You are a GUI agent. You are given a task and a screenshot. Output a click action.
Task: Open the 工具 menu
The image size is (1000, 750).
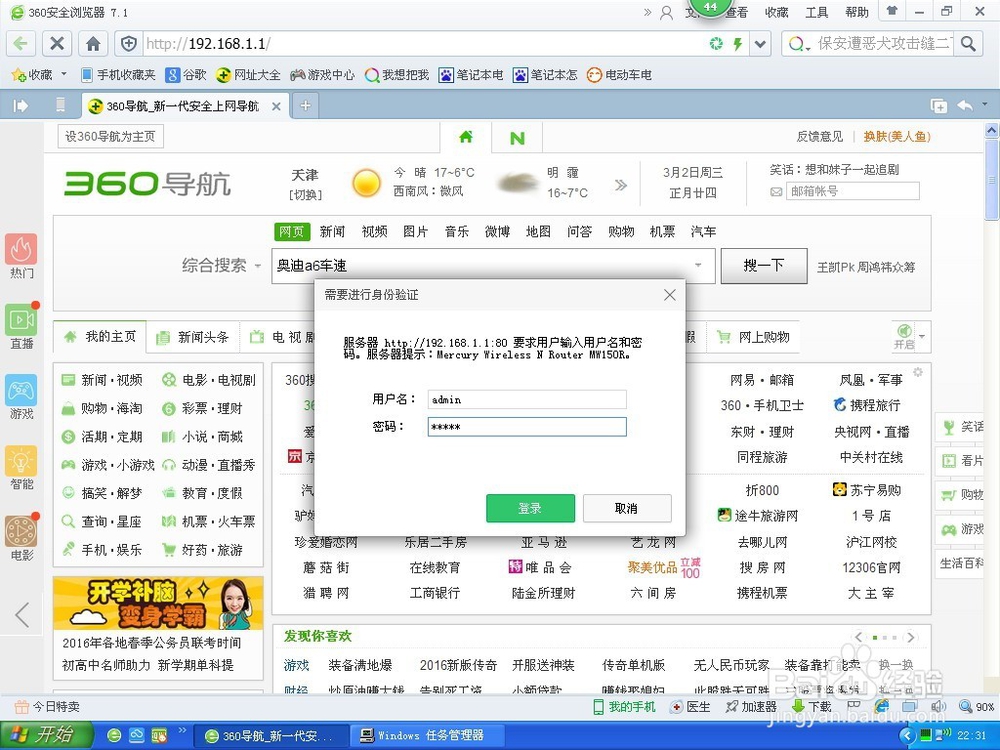[x=816, y=12]
